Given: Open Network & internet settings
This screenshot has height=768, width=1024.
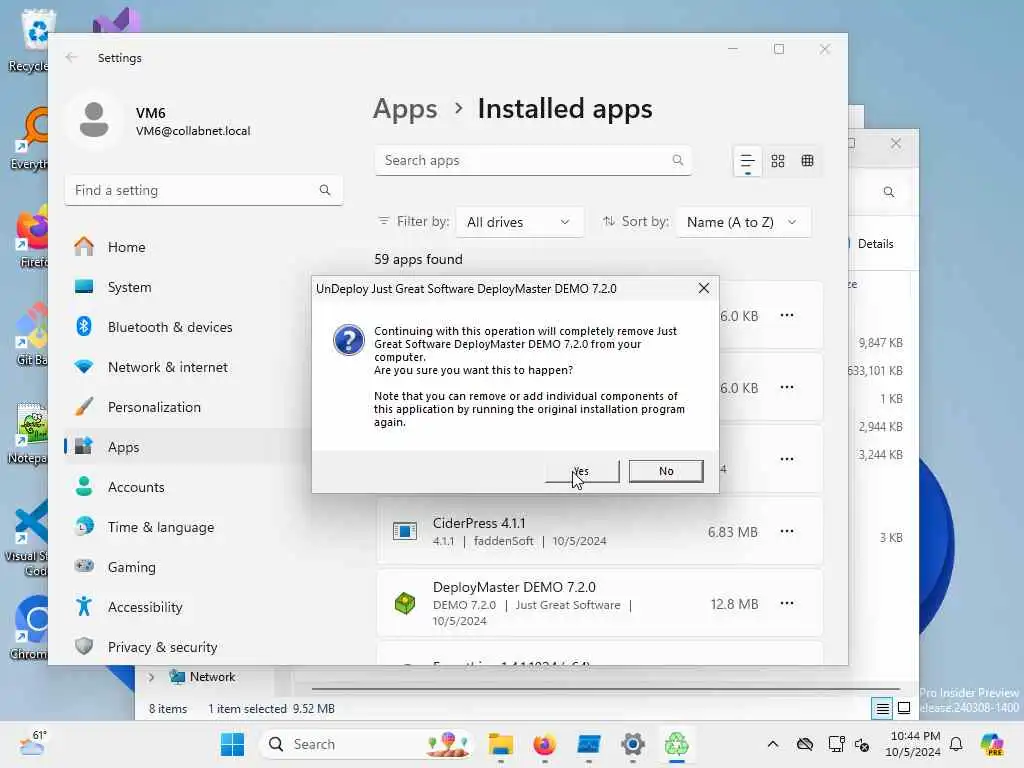Looking at the screenshot, I should 168,367.
